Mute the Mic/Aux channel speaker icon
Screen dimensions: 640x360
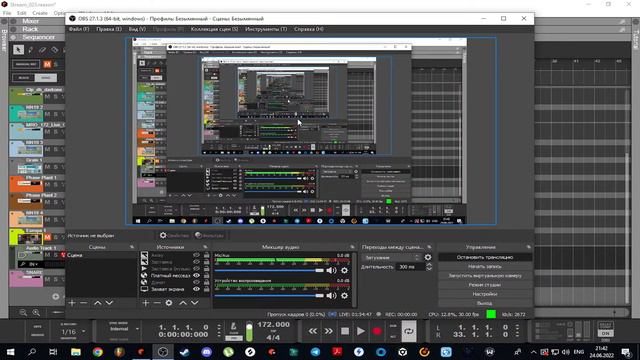[331, 270]
